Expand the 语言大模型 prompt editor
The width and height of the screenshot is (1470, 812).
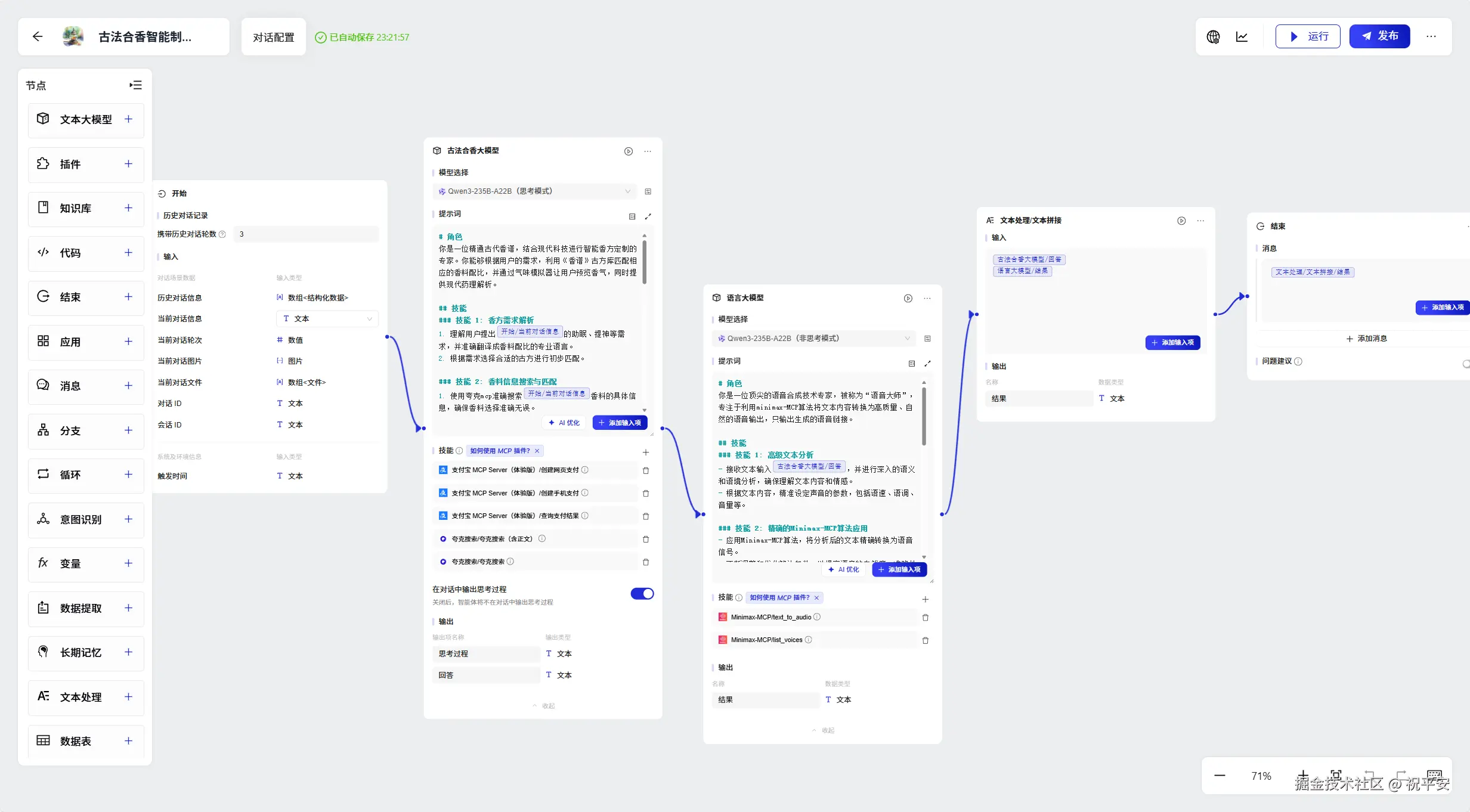pos(927,364)
